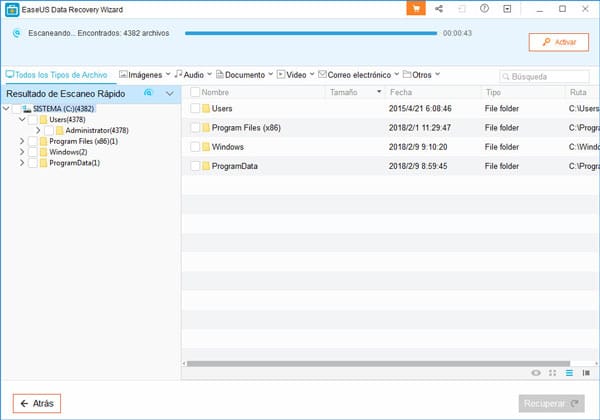
Task: Select the Documento filter tab
Action: (241, 75)
